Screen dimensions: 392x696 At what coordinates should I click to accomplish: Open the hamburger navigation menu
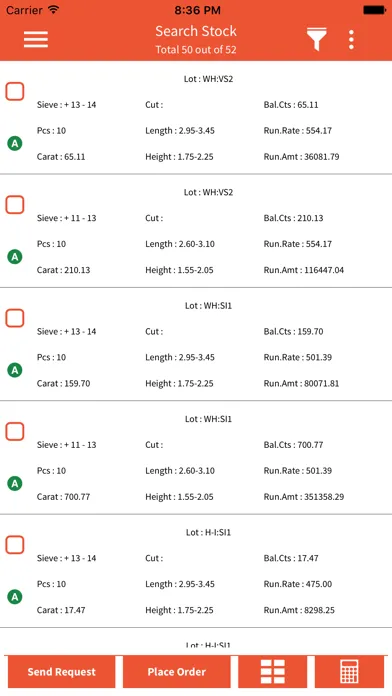tap(36, 39)
